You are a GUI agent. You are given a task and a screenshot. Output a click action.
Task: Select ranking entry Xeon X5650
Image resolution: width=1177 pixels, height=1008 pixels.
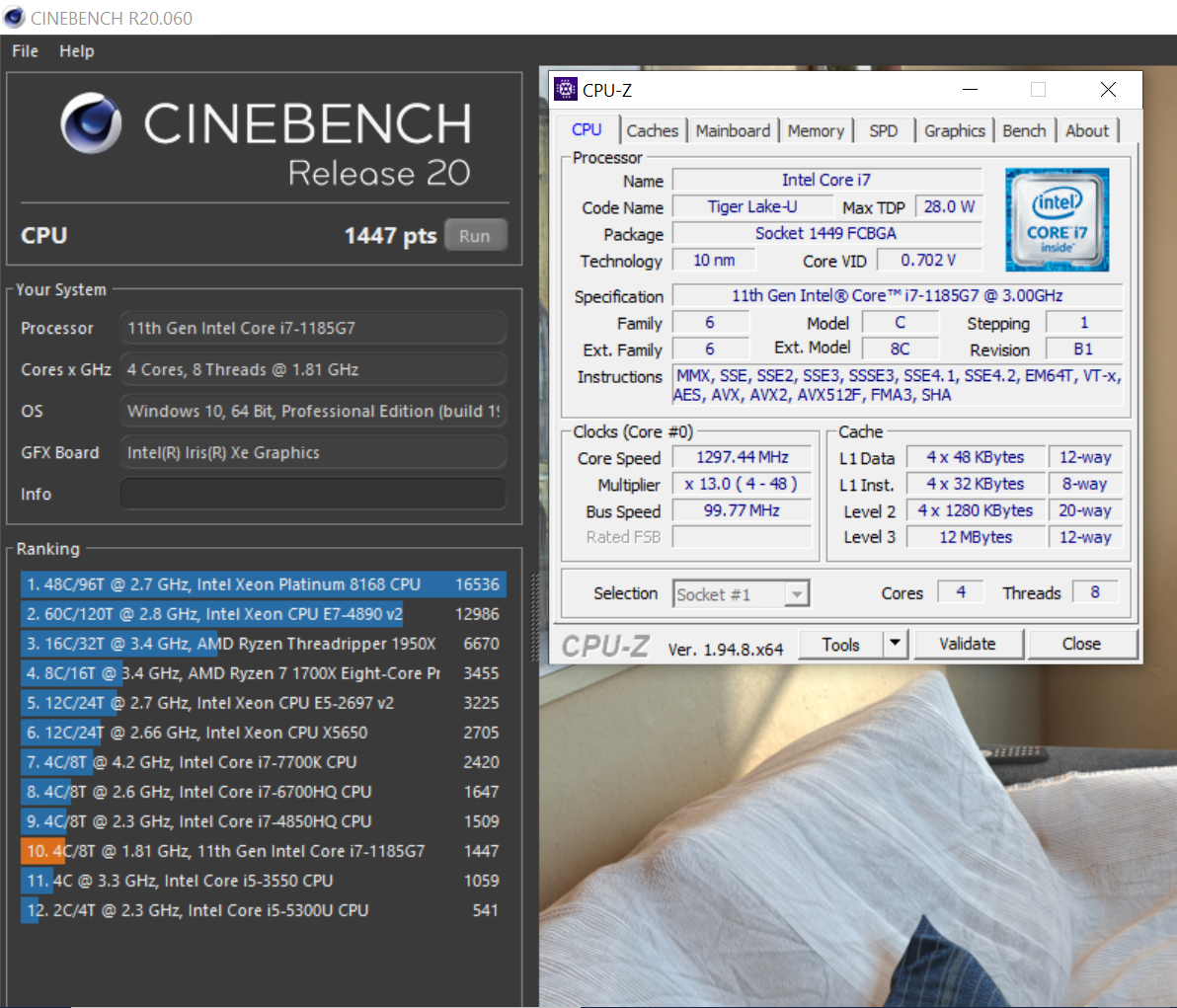[263, 733]
